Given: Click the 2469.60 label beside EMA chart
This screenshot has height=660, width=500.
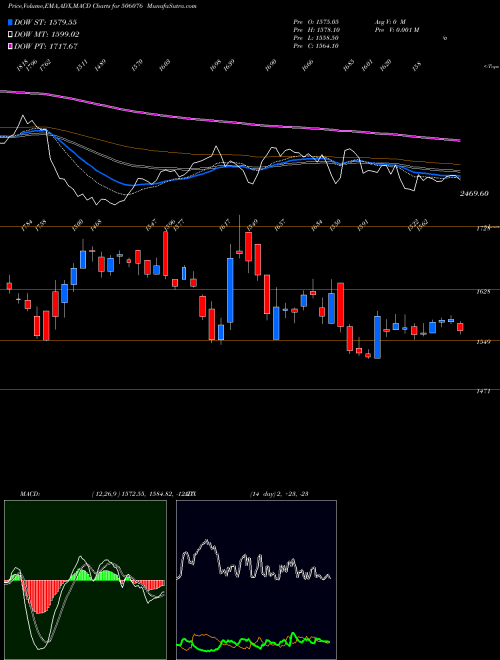Looking at the screenshot, I should (474, 194).
